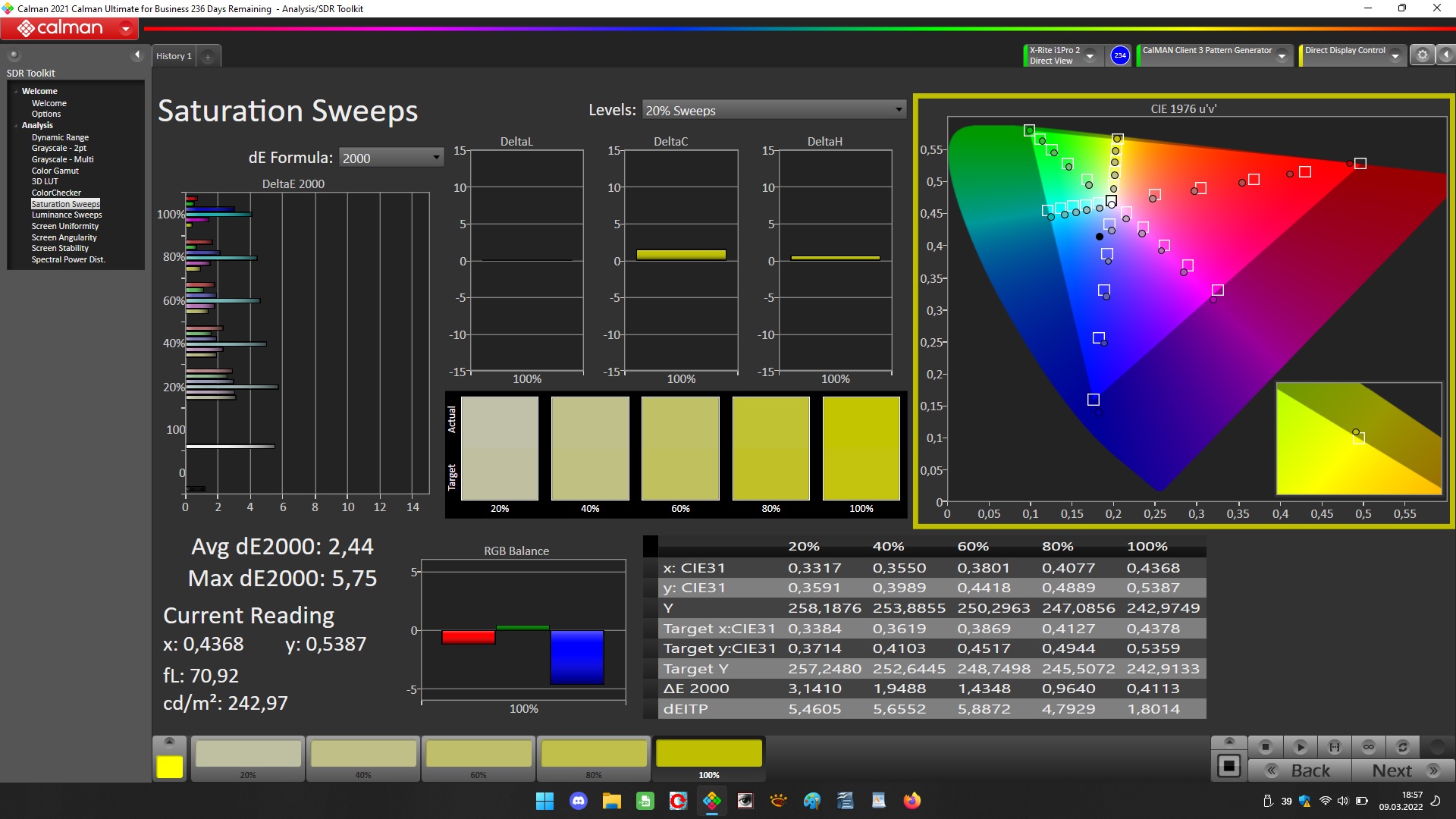Click the blue 234 meter status circle
Viewport: 1456px width, 819px height.
point(1120,55)
